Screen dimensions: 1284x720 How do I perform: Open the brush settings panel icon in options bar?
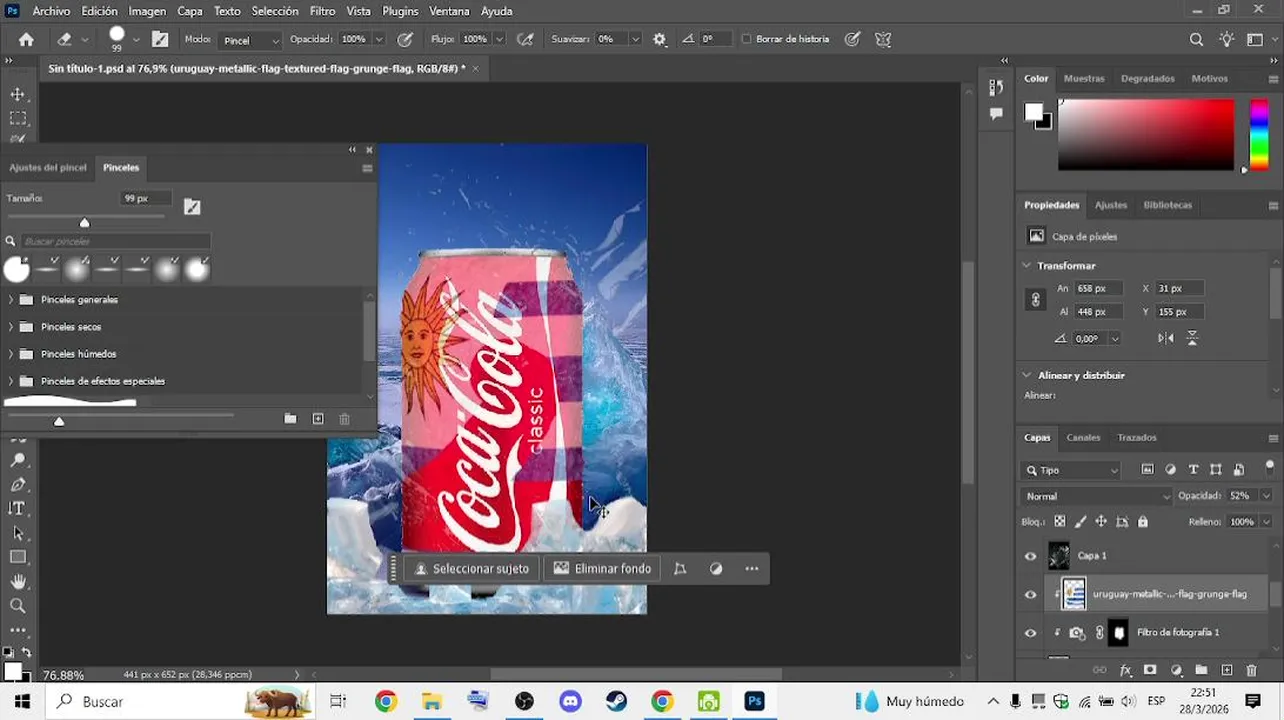(160, 39)
